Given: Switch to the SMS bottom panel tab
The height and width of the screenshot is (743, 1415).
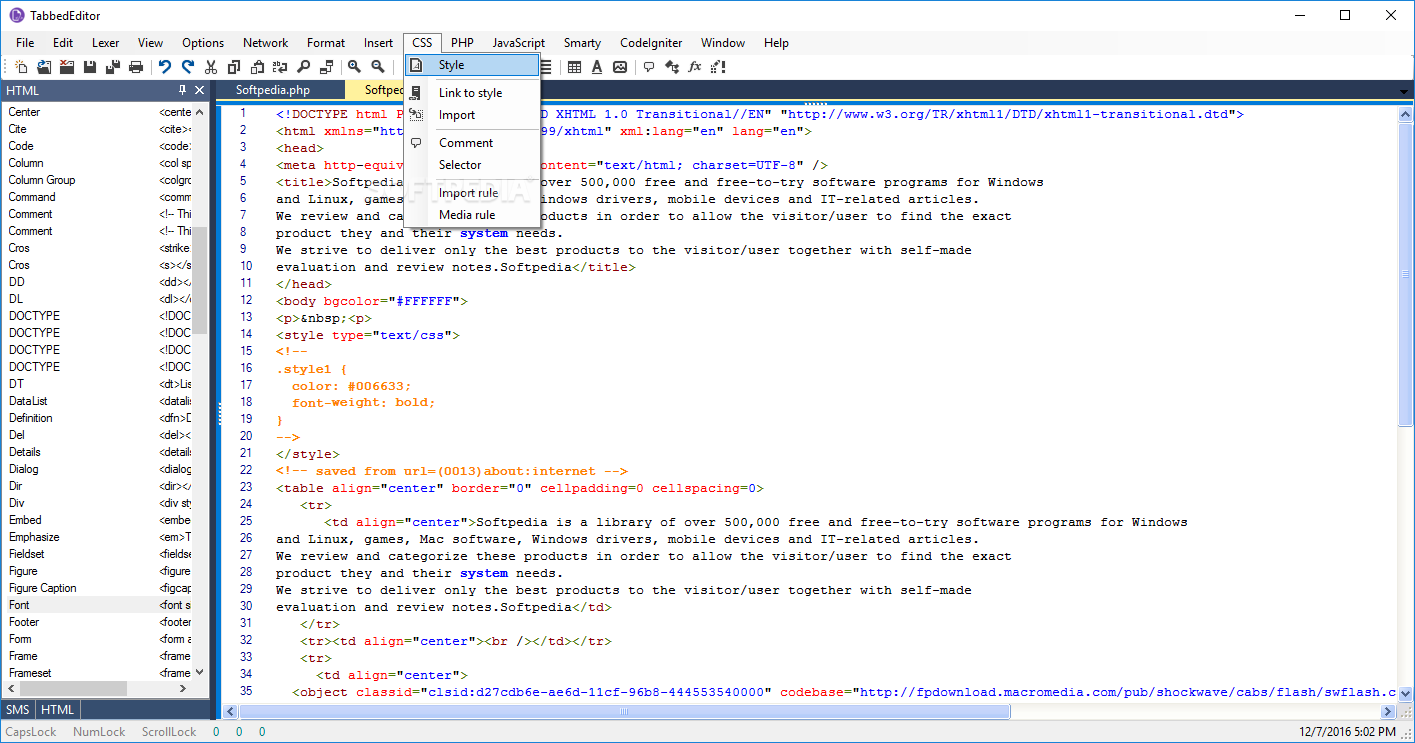Looking at the screenshot, I should pyautogui.click(x=18, y=710).
